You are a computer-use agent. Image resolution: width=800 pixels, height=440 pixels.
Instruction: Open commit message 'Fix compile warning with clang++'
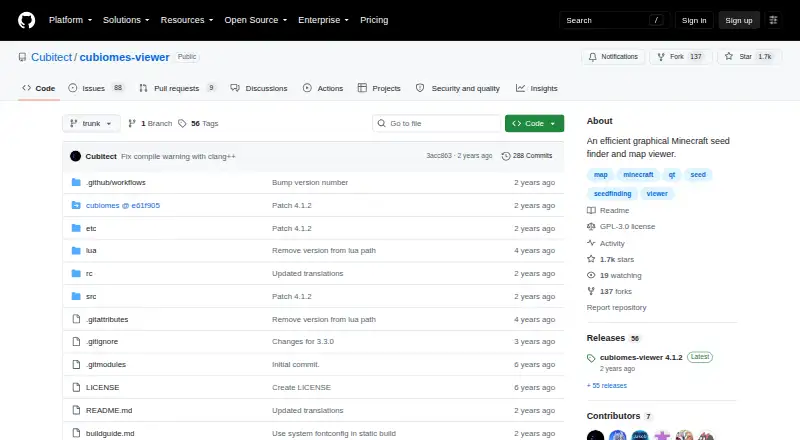pyautogui.click(x=178, y=156)
